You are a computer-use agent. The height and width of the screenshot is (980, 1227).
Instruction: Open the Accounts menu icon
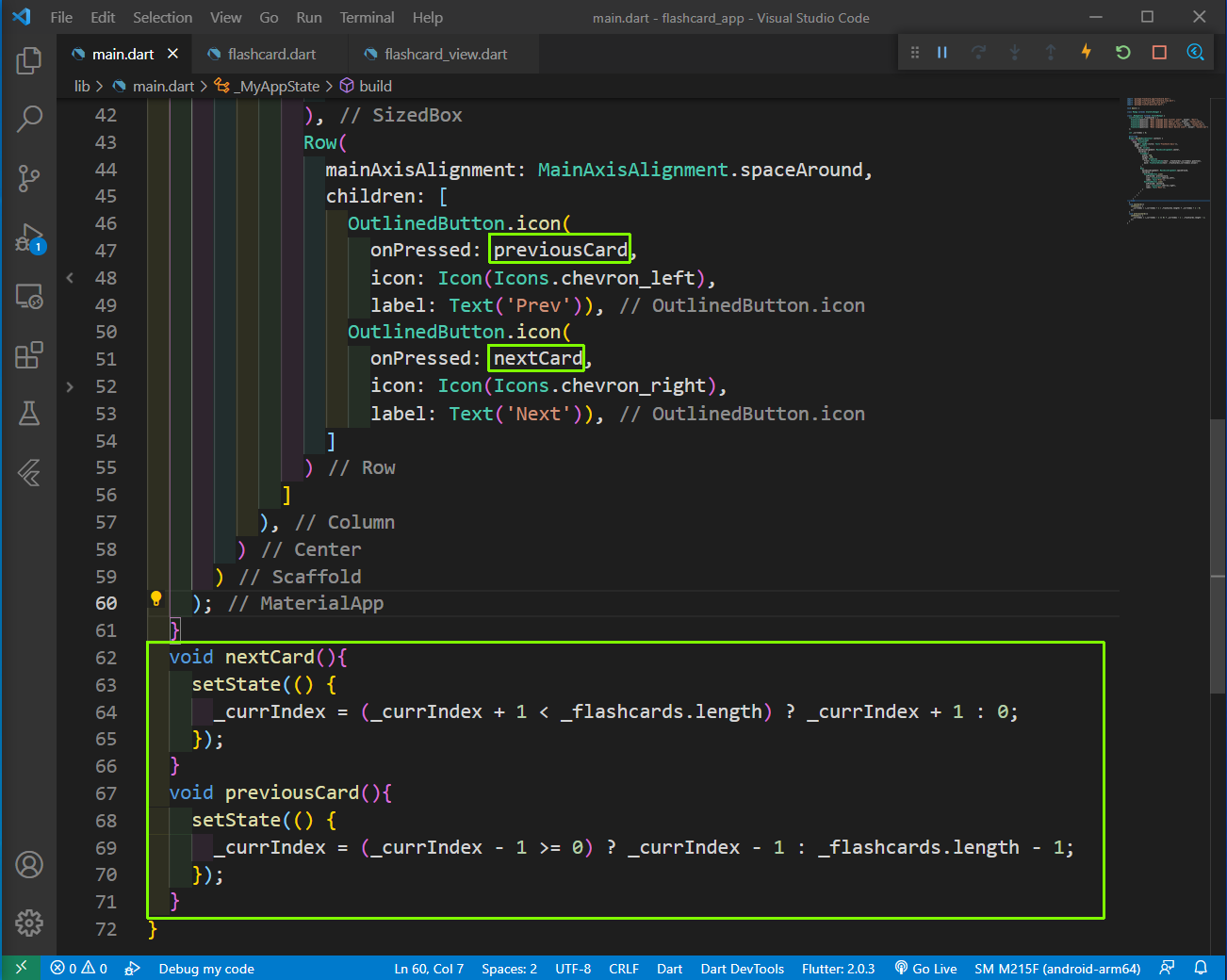29,864
